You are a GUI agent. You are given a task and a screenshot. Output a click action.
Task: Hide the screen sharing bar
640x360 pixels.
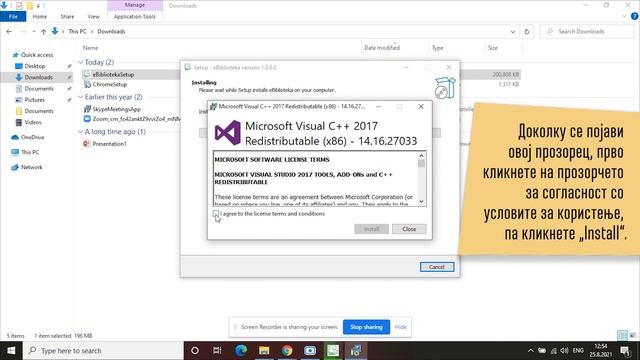400,327
